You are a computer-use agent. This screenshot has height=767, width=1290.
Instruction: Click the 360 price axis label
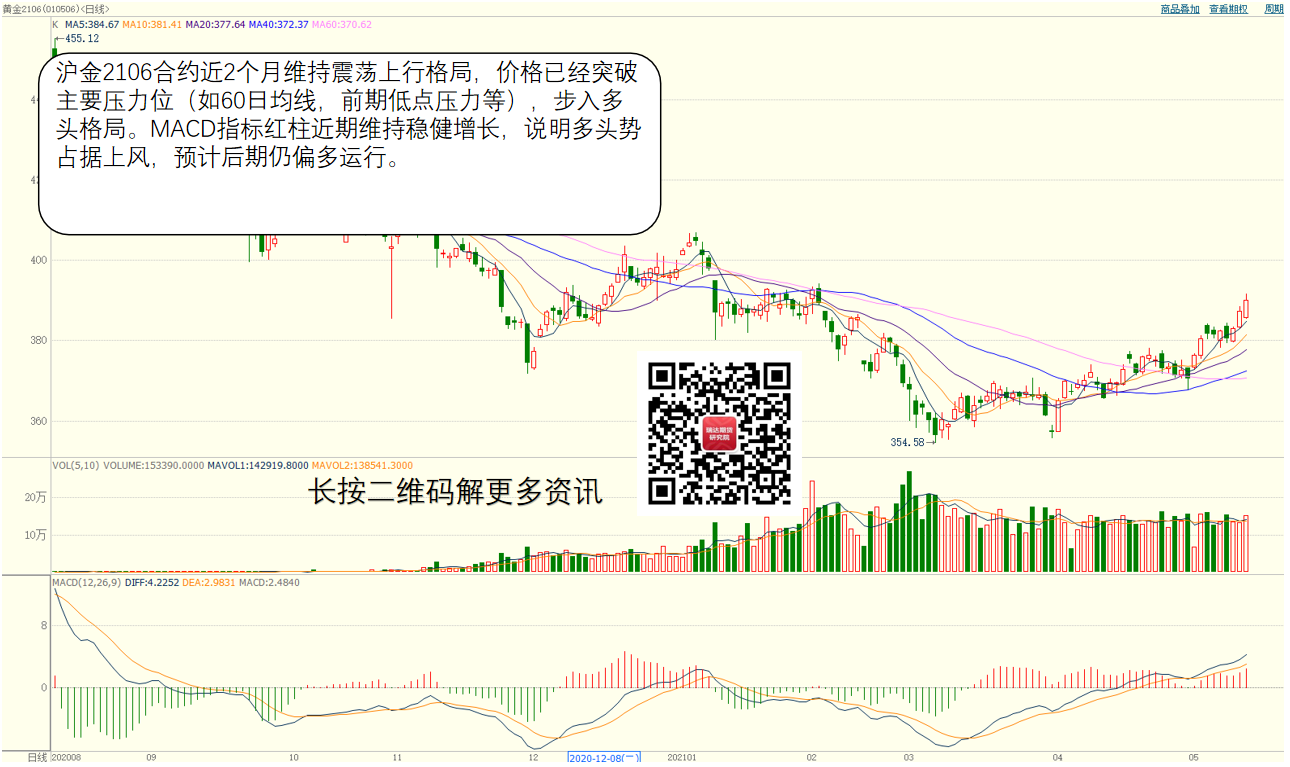(x=38, y=421)
